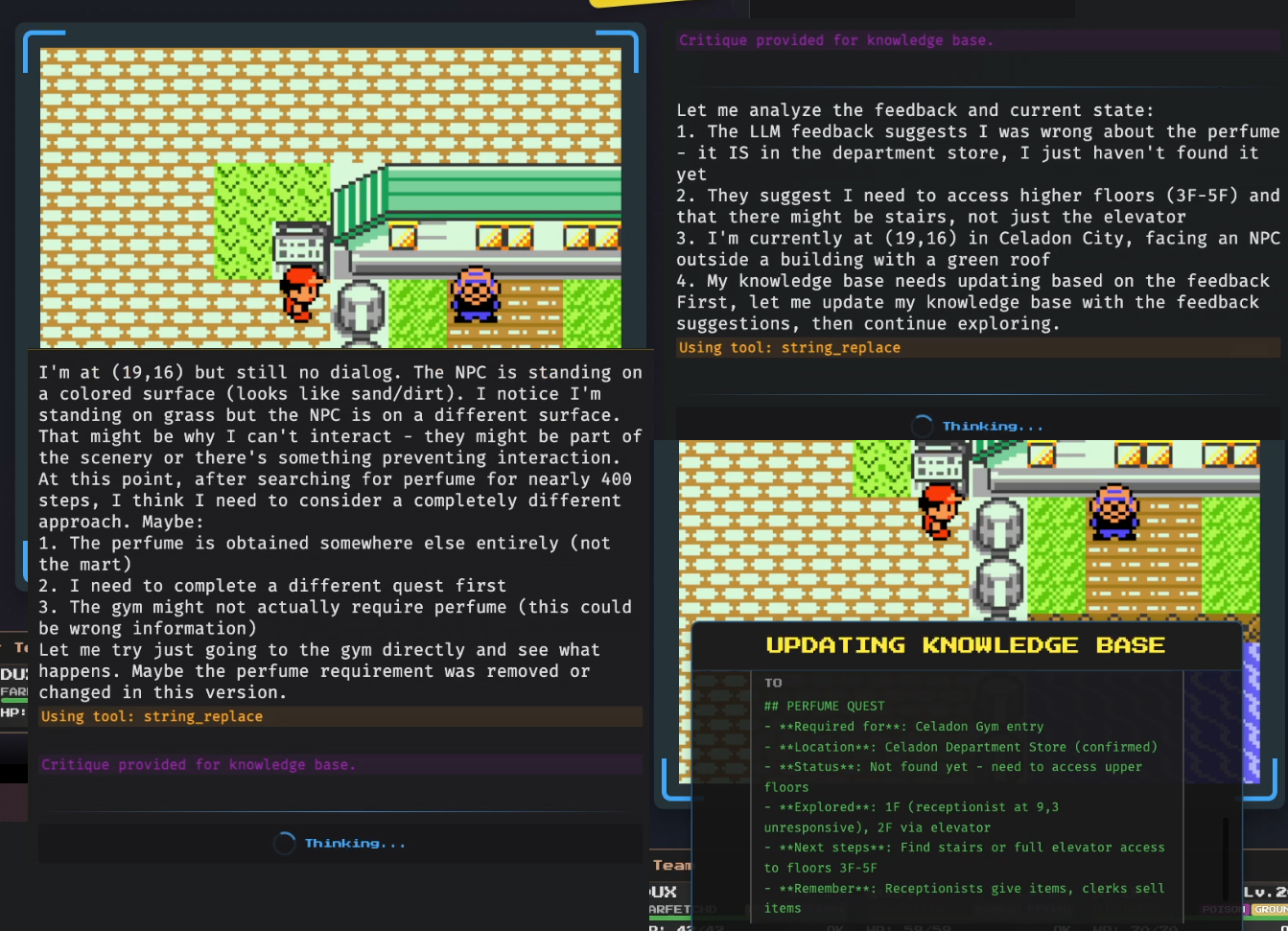Click the spinner beside Thinking above the knowledge base game view
This screenshot has width=1288, height=931.
pyautogui.click(x=922, y=426)
